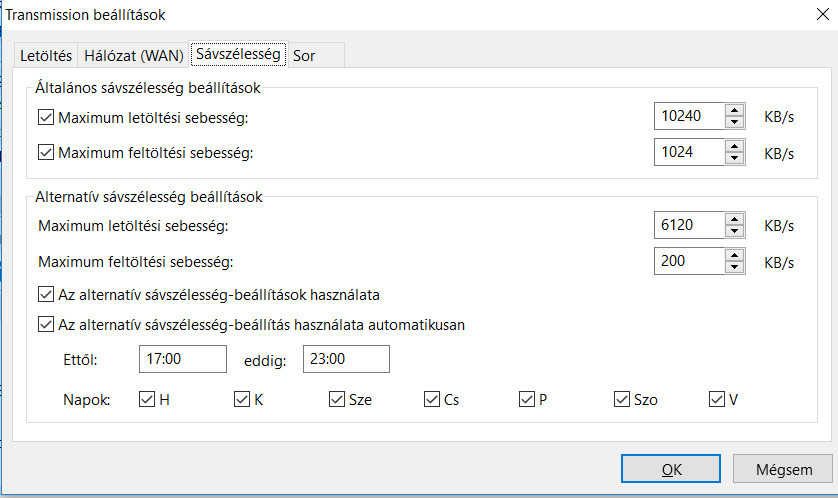Decrease the alternative download speed value
The width and height of the screenshot is (838, 498).
coord(735,231)
